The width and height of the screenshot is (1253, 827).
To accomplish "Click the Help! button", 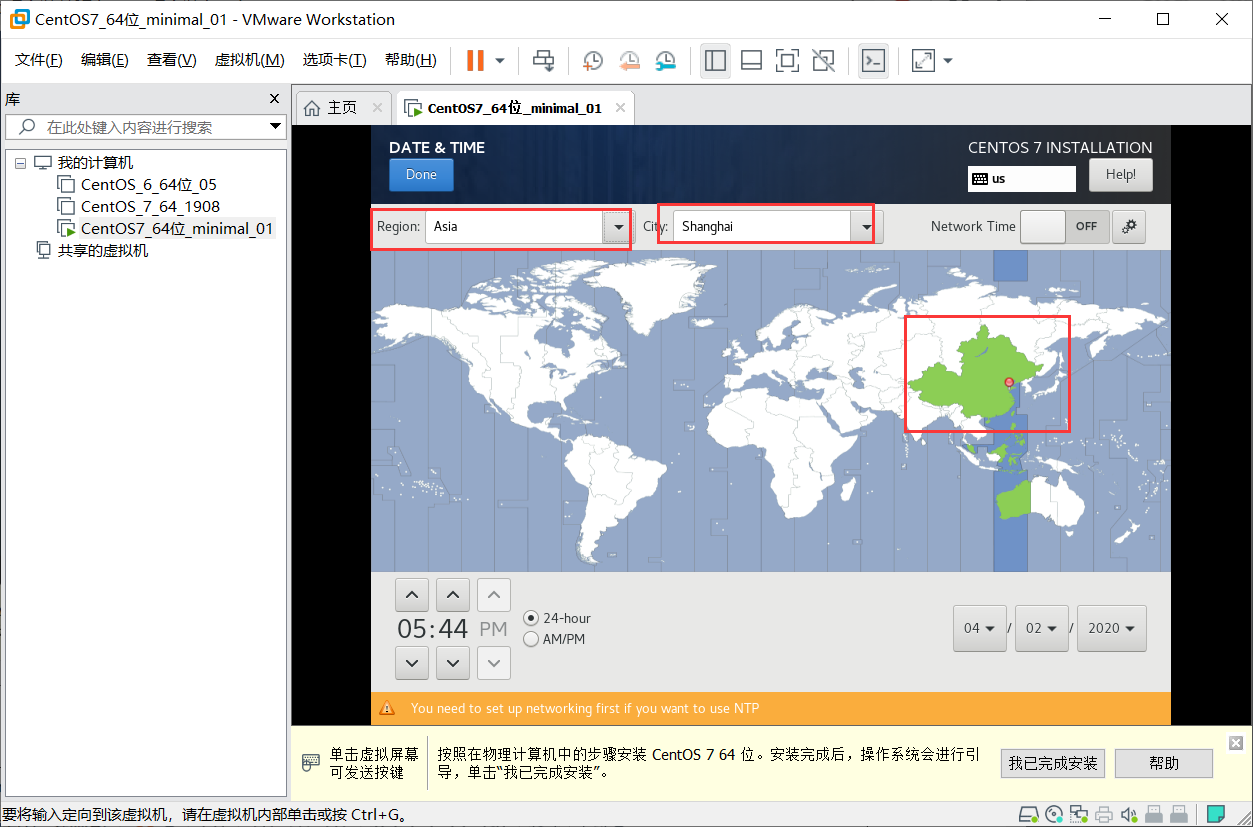I will (x=1120, y=175).
